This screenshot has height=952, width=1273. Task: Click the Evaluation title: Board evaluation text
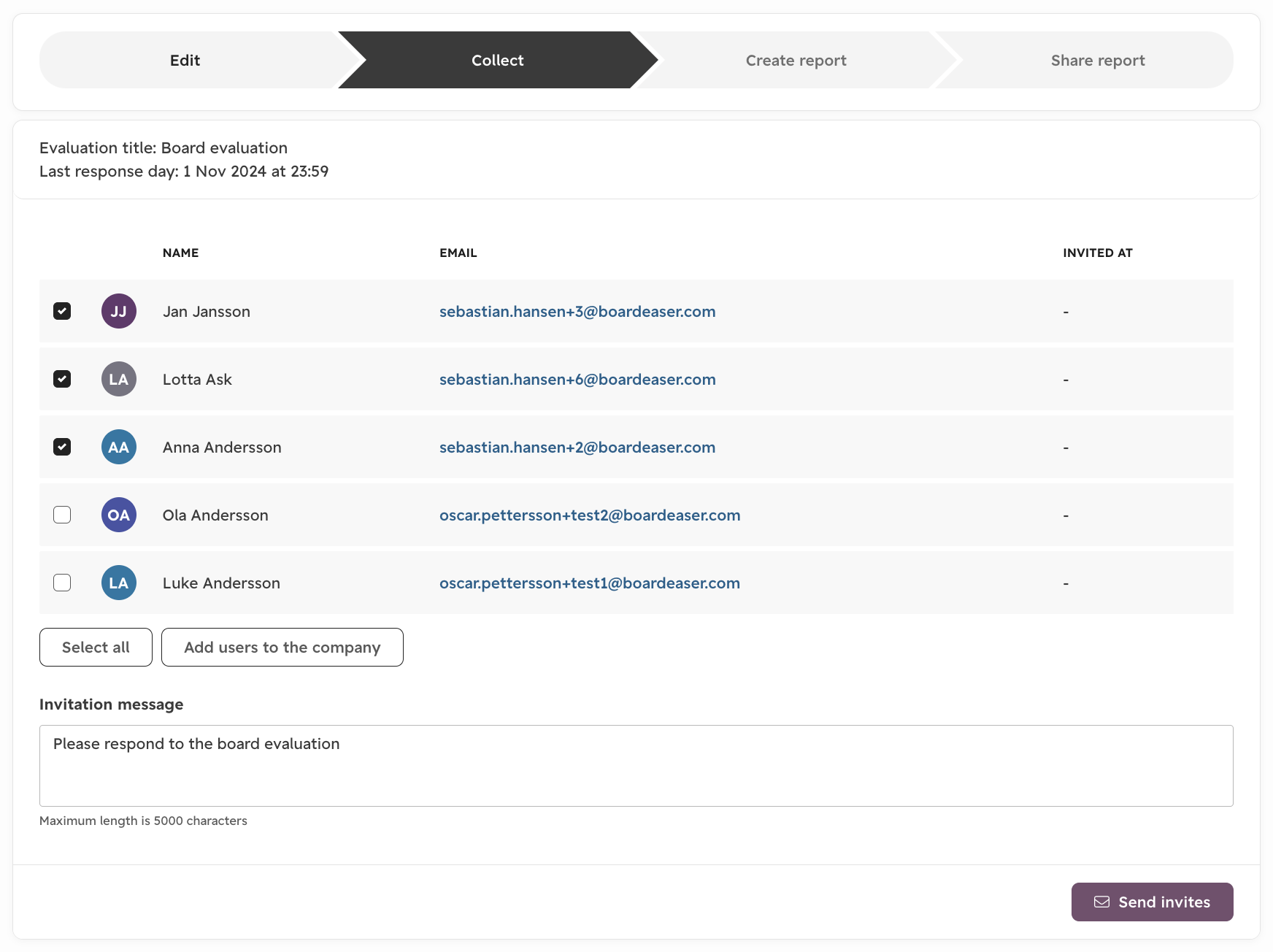164,147
